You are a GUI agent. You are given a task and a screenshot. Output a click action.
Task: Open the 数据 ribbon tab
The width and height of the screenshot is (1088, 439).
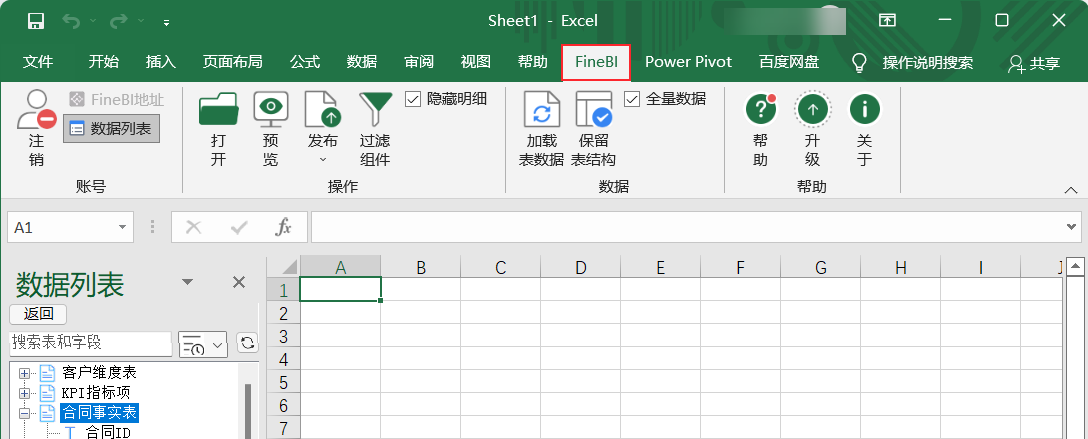tap(361, 62)
